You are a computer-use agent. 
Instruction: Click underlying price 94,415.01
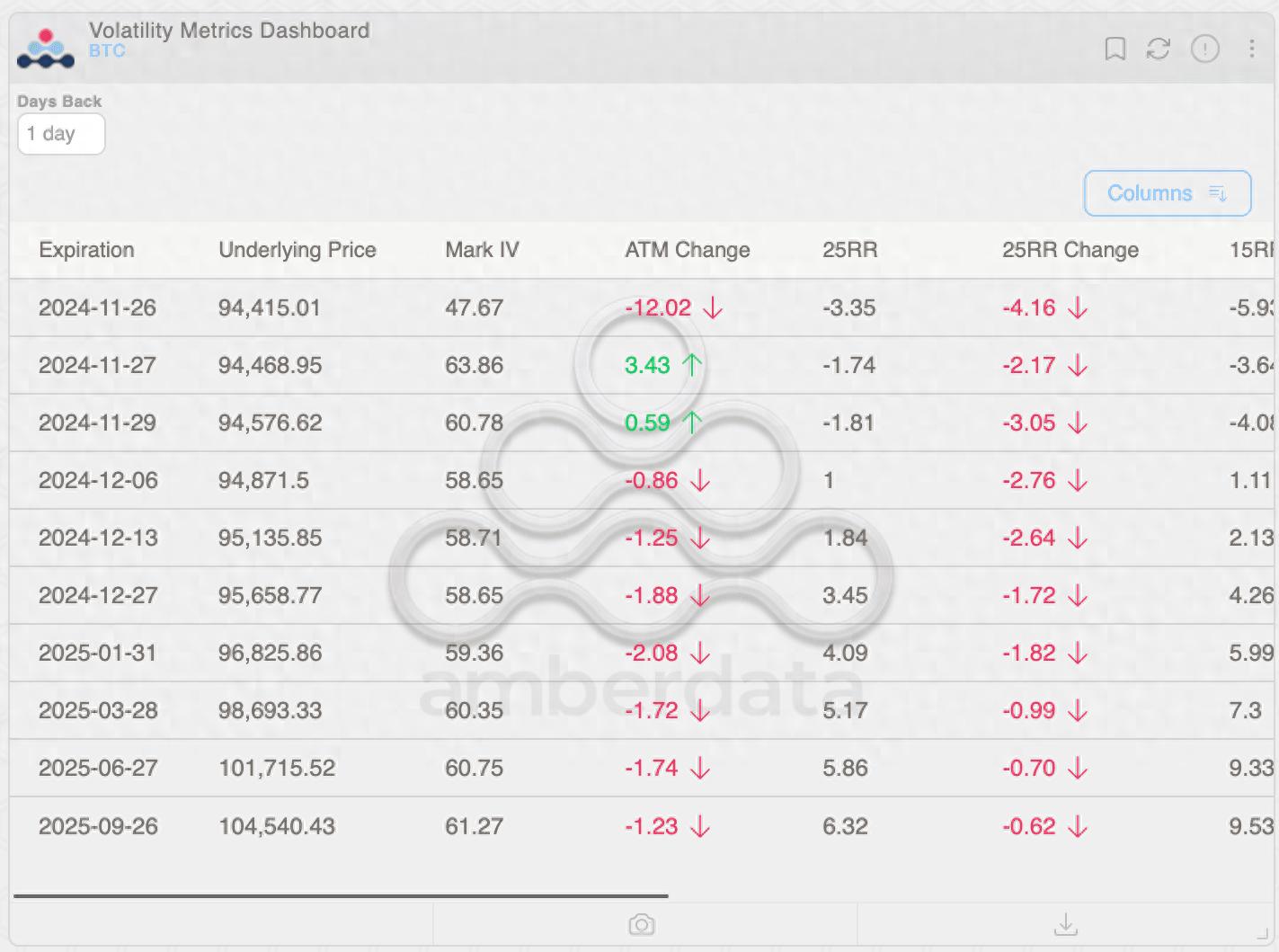(x=270, y=307)
